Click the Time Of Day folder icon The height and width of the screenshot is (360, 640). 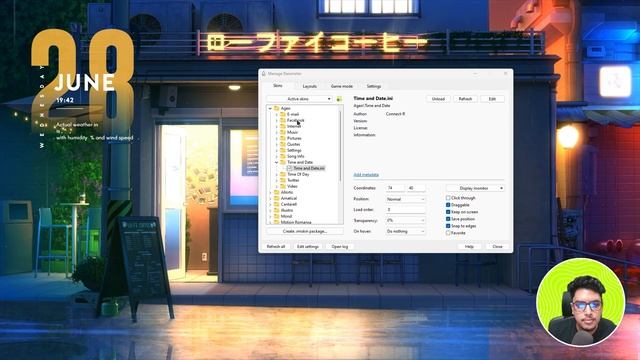[x=283, y=174]
